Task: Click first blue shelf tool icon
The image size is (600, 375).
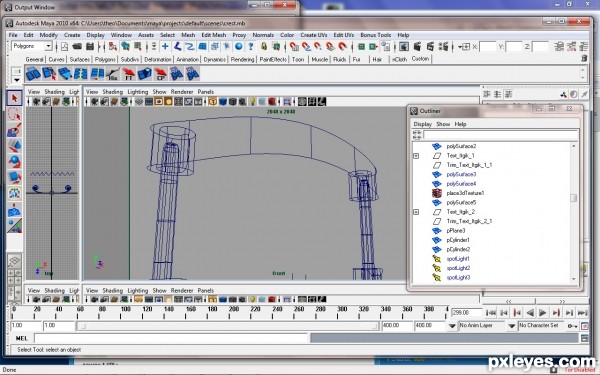Action: pos(33,74)
